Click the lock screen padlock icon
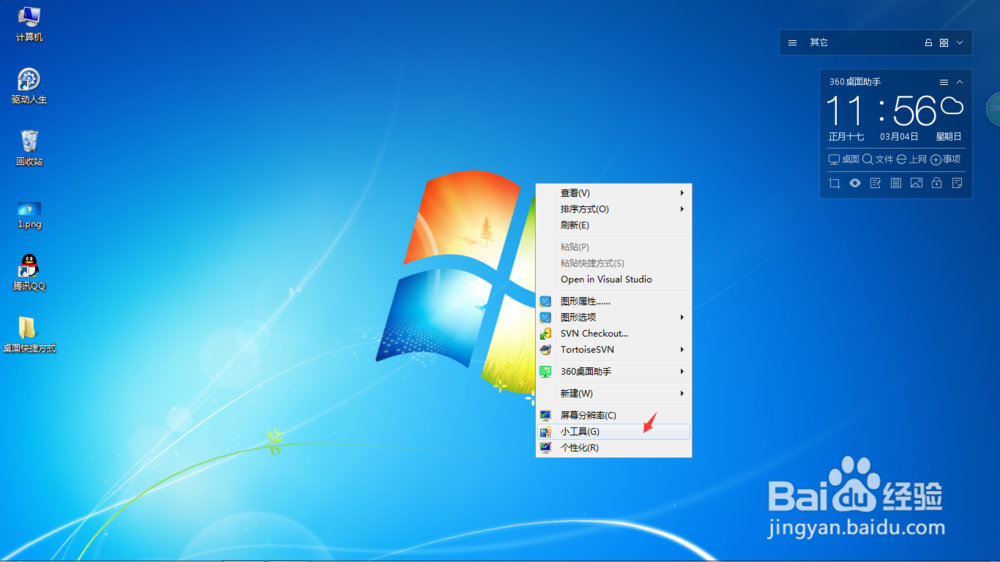The width and height of the screenshot is (1000, 562). click(936, 183)
